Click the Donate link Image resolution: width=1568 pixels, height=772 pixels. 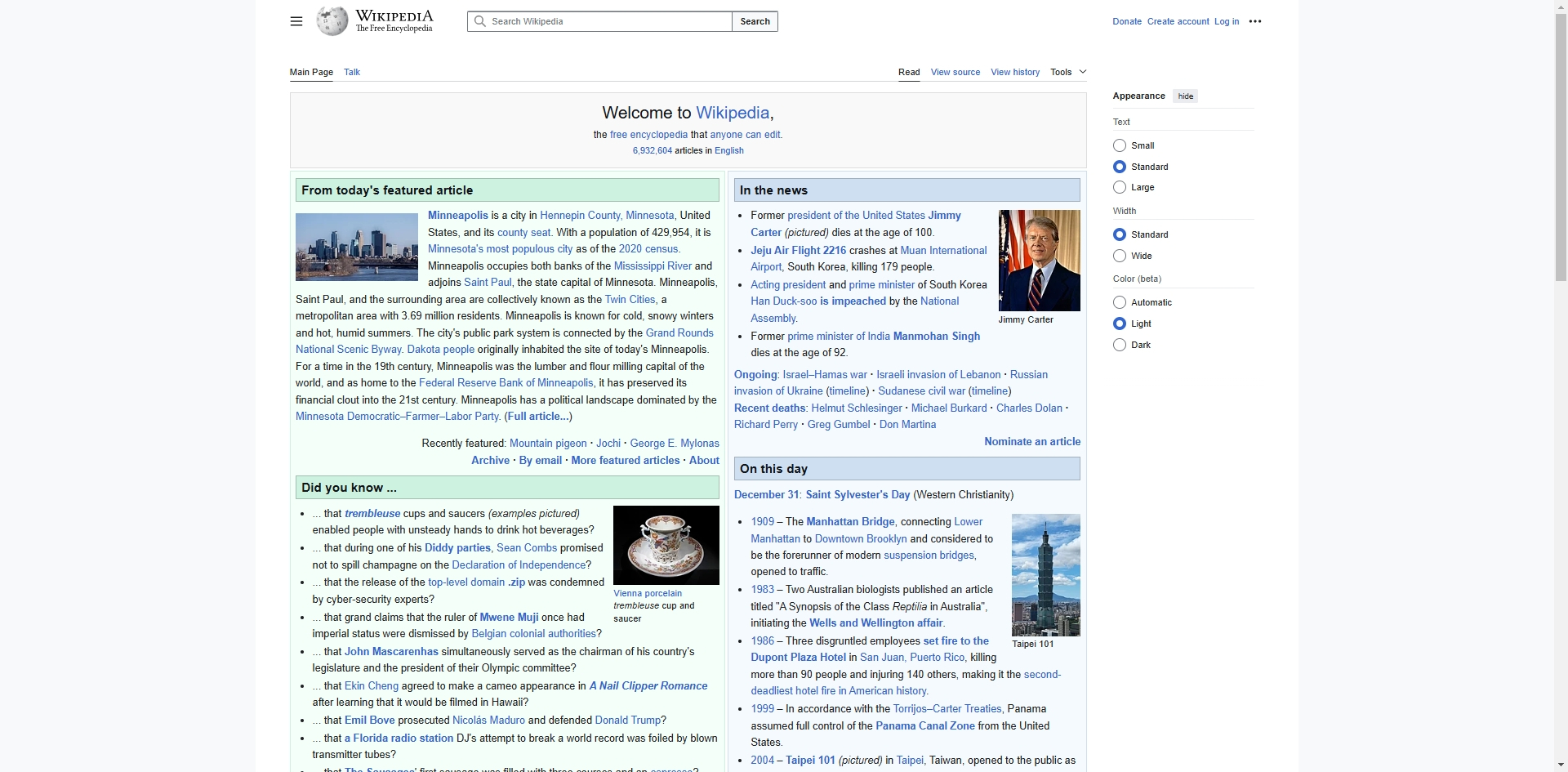click(1127, 21)
